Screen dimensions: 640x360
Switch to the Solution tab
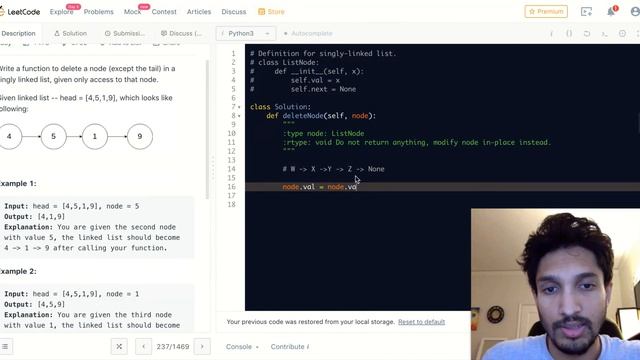(x=71, y=33)
